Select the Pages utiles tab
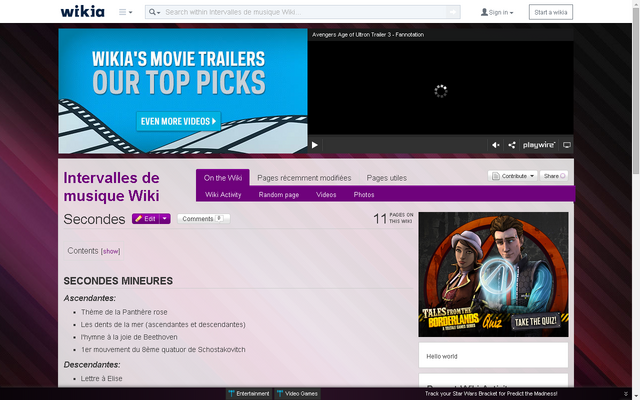640x400 pixels. pos(387,178)
